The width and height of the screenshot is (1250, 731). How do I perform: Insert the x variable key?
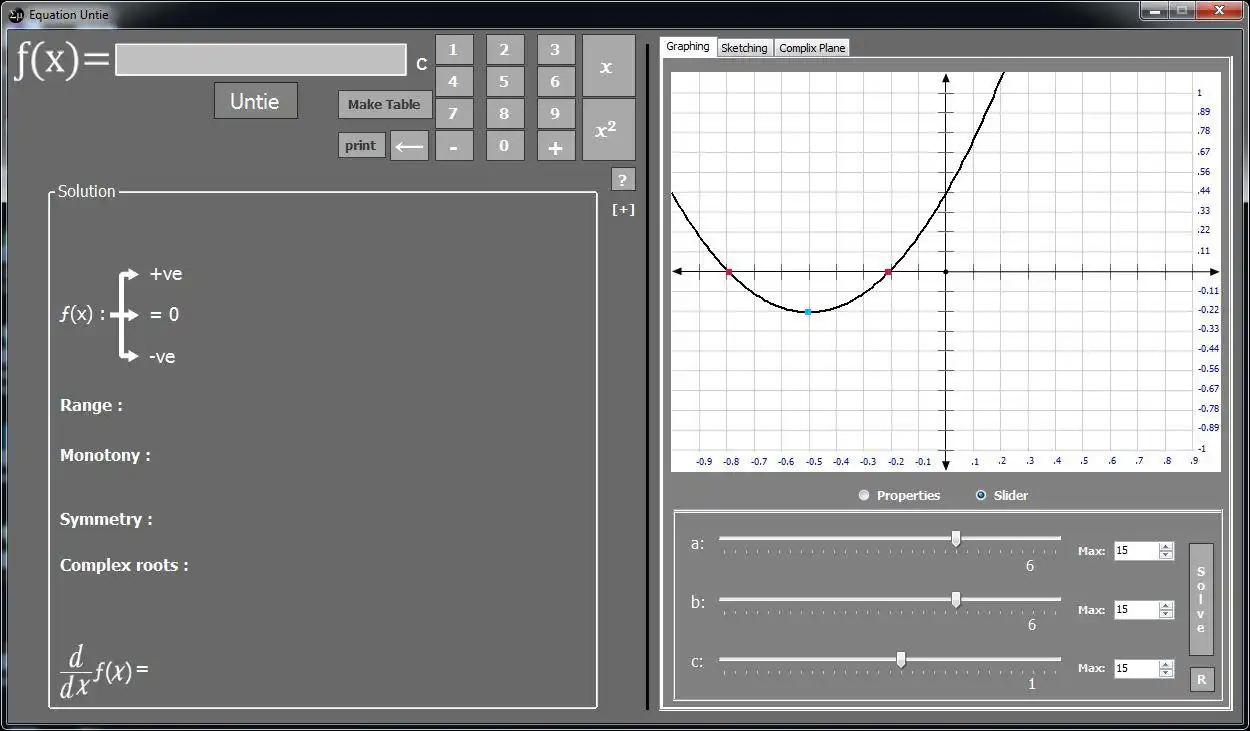point(608,67)
